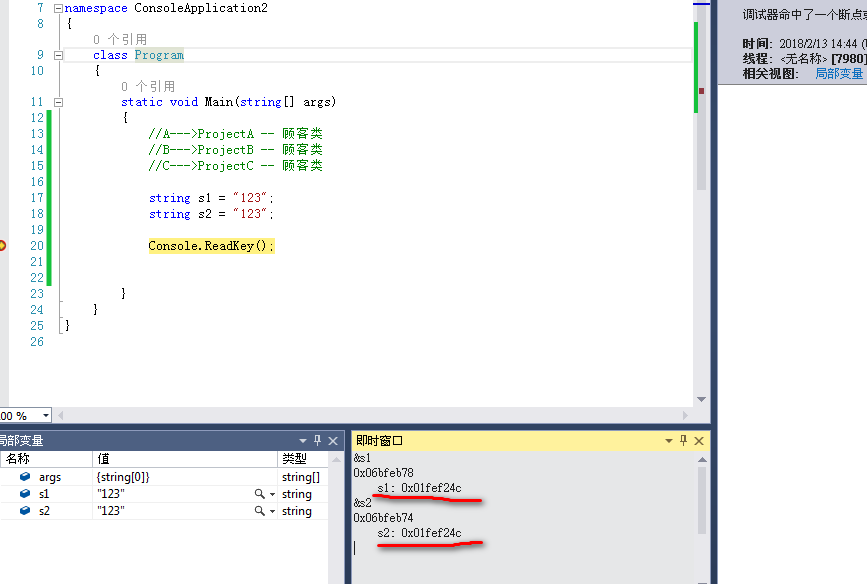Select the args variable row

(x=164, y=477)
